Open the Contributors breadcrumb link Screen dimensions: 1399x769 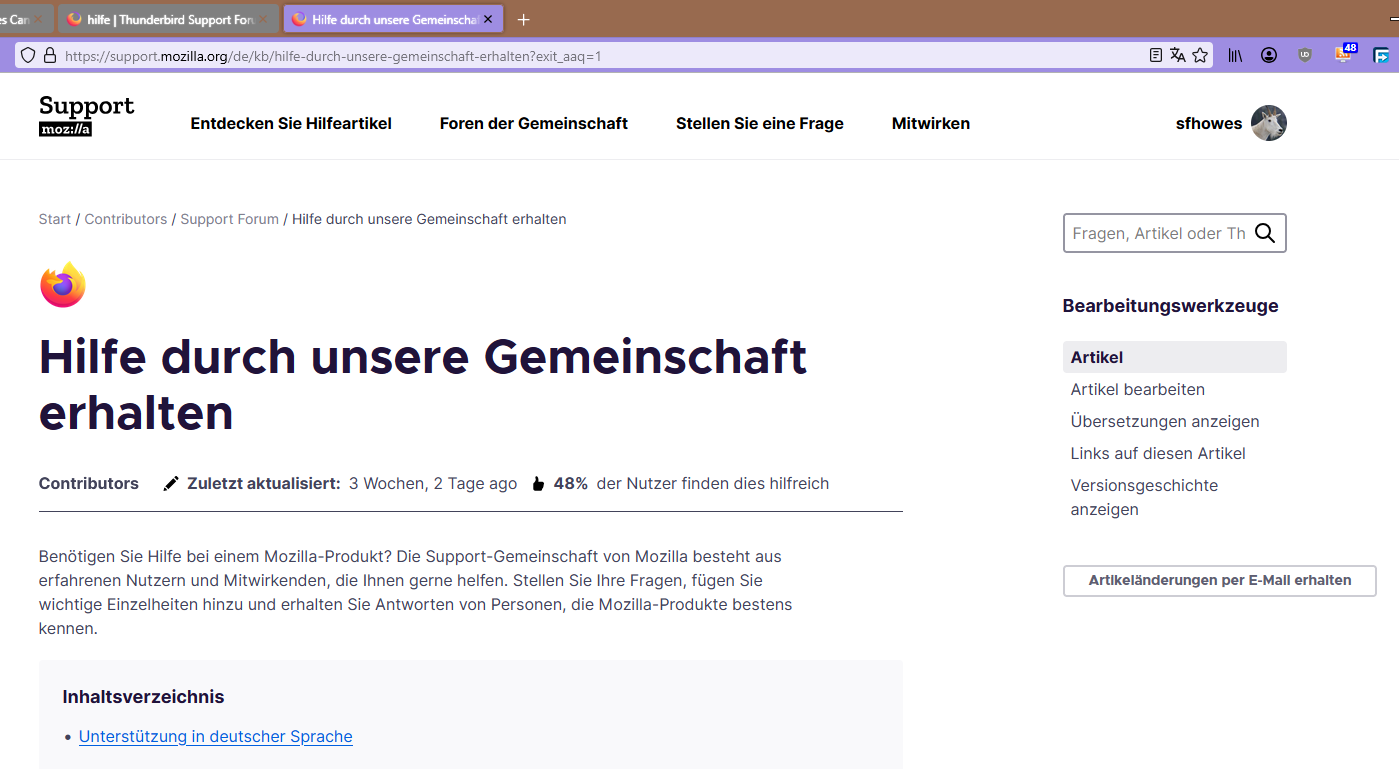pos(126,219)
